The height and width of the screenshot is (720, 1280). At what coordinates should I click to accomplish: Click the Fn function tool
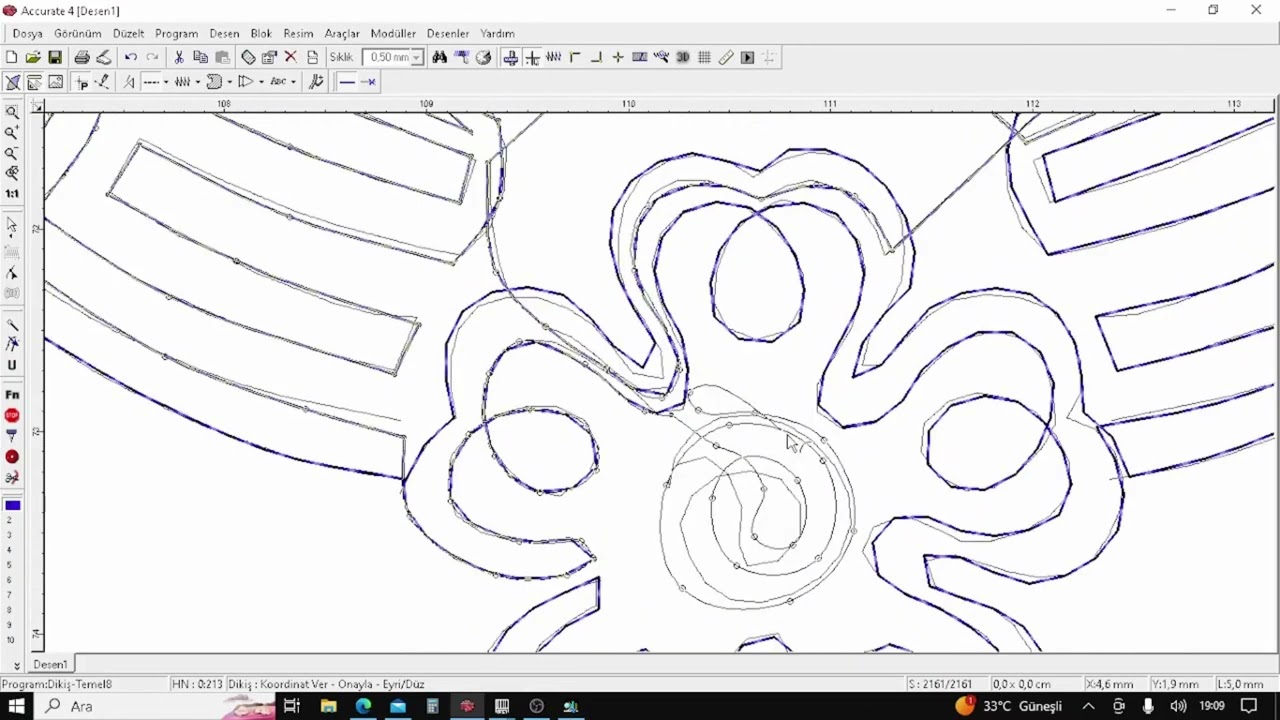coord(12,395)
